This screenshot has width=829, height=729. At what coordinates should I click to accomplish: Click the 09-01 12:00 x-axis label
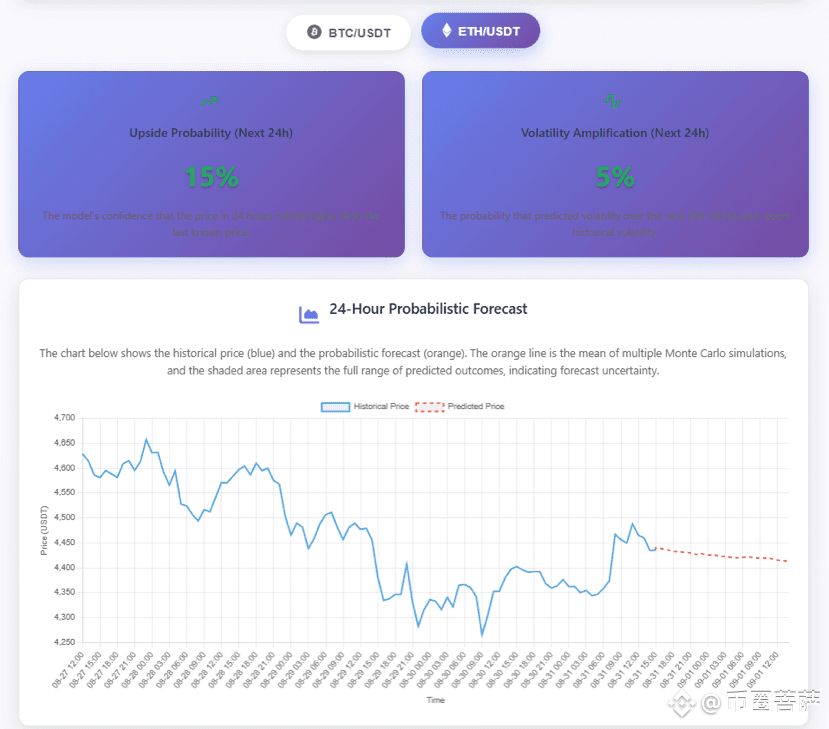coord(763,669)
